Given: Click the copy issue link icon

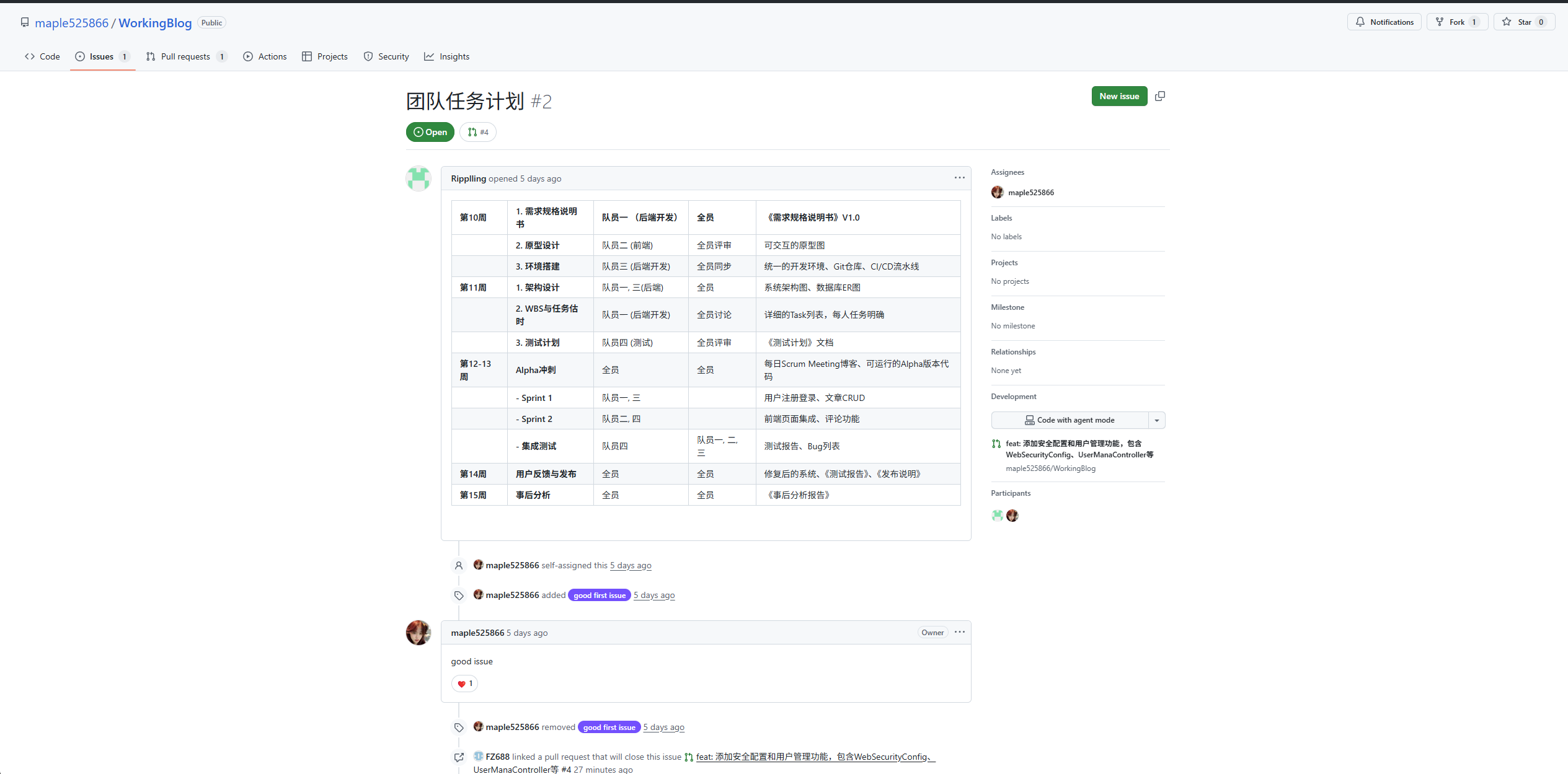Looking at the screenshot, I should 1160,96.
